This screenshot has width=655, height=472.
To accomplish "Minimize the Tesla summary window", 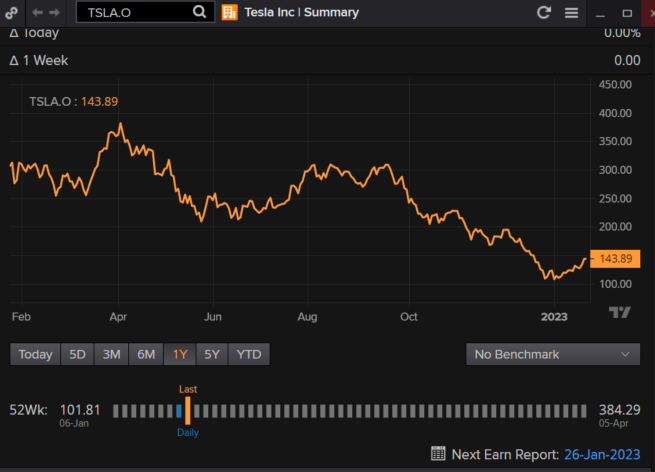I will click(x=600, y=16).
